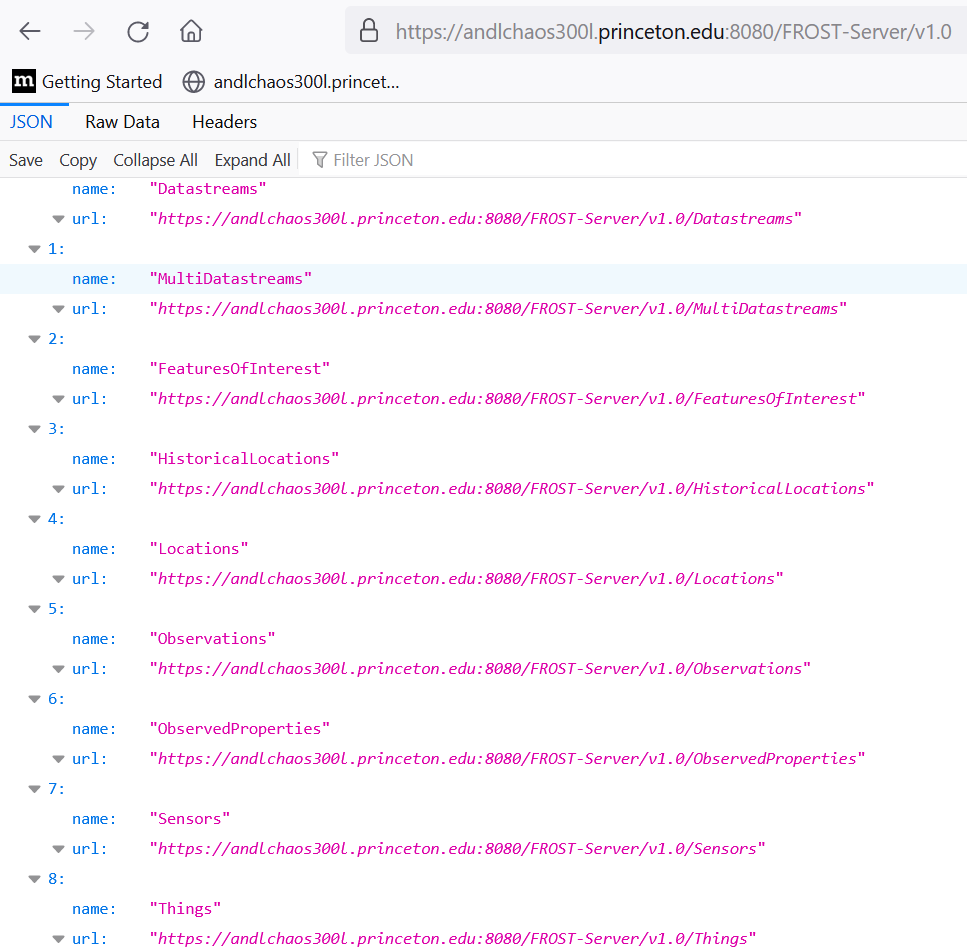Image resolution: width=967 pixels, height=950 pixels.
Task: Select the JSON viewer tab
Action: 31,122
